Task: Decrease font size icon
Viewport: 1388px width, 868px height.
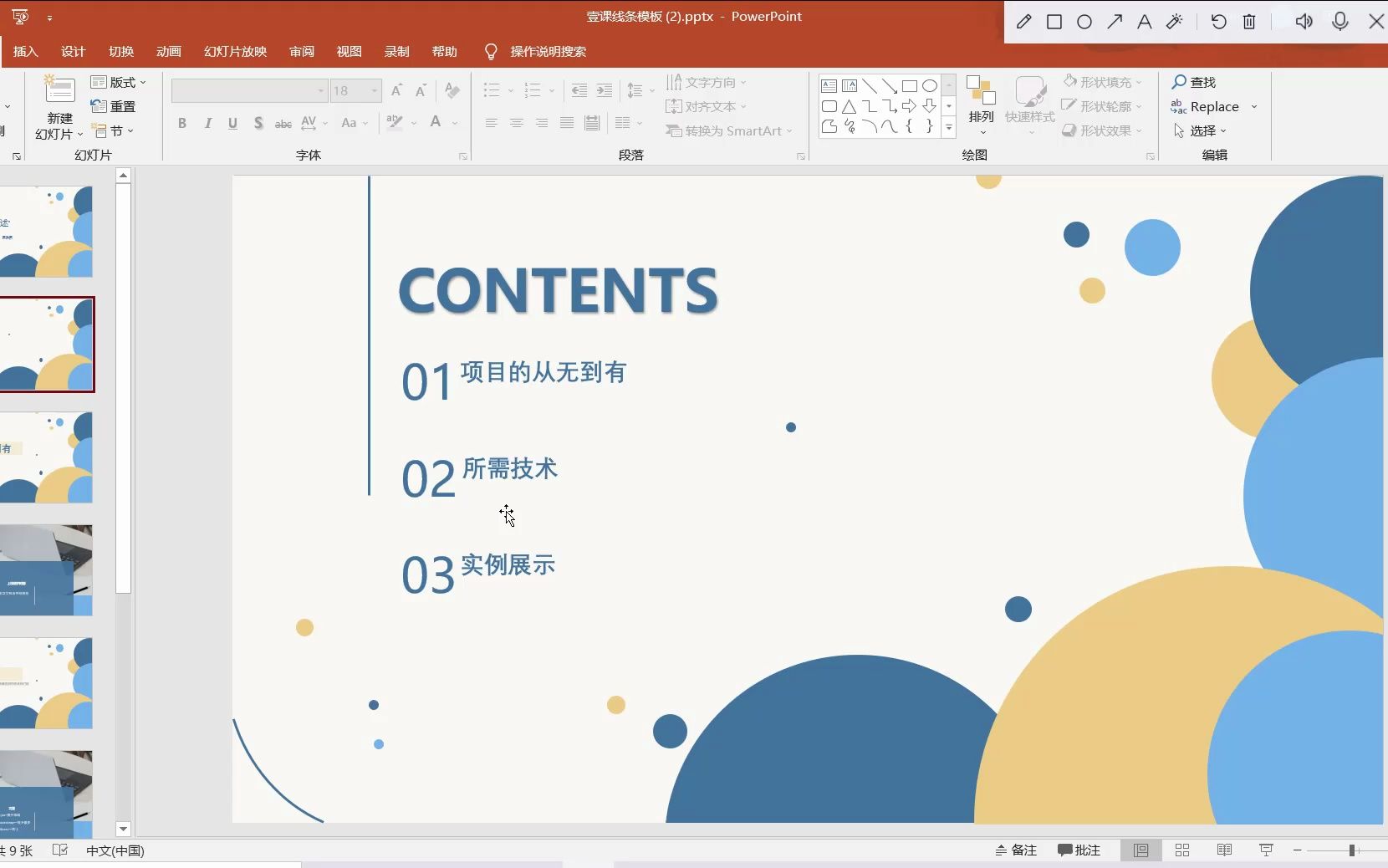Action: click(421, 90)
